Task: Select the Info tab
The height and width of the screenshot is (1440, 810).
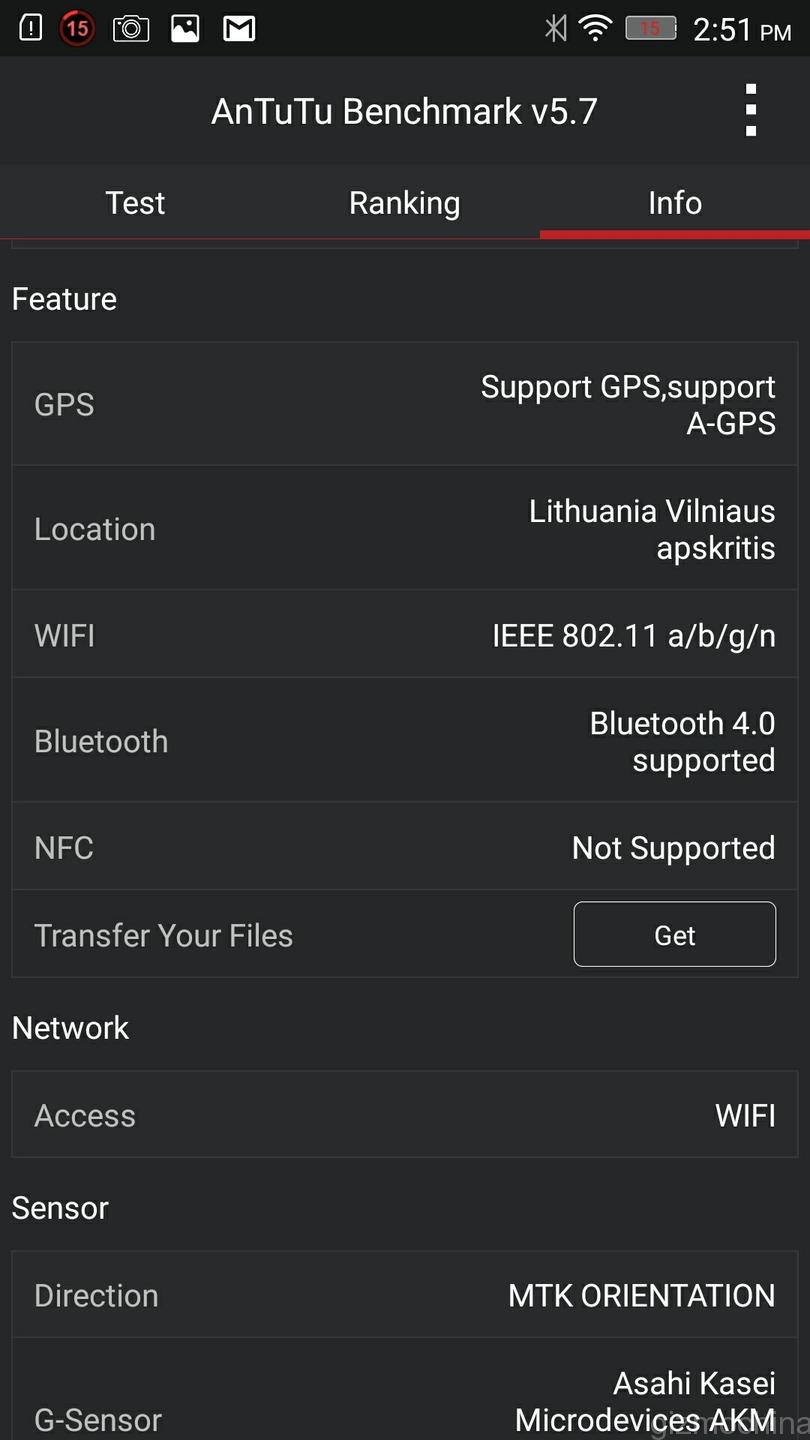Action: click(x=675, y=203)
